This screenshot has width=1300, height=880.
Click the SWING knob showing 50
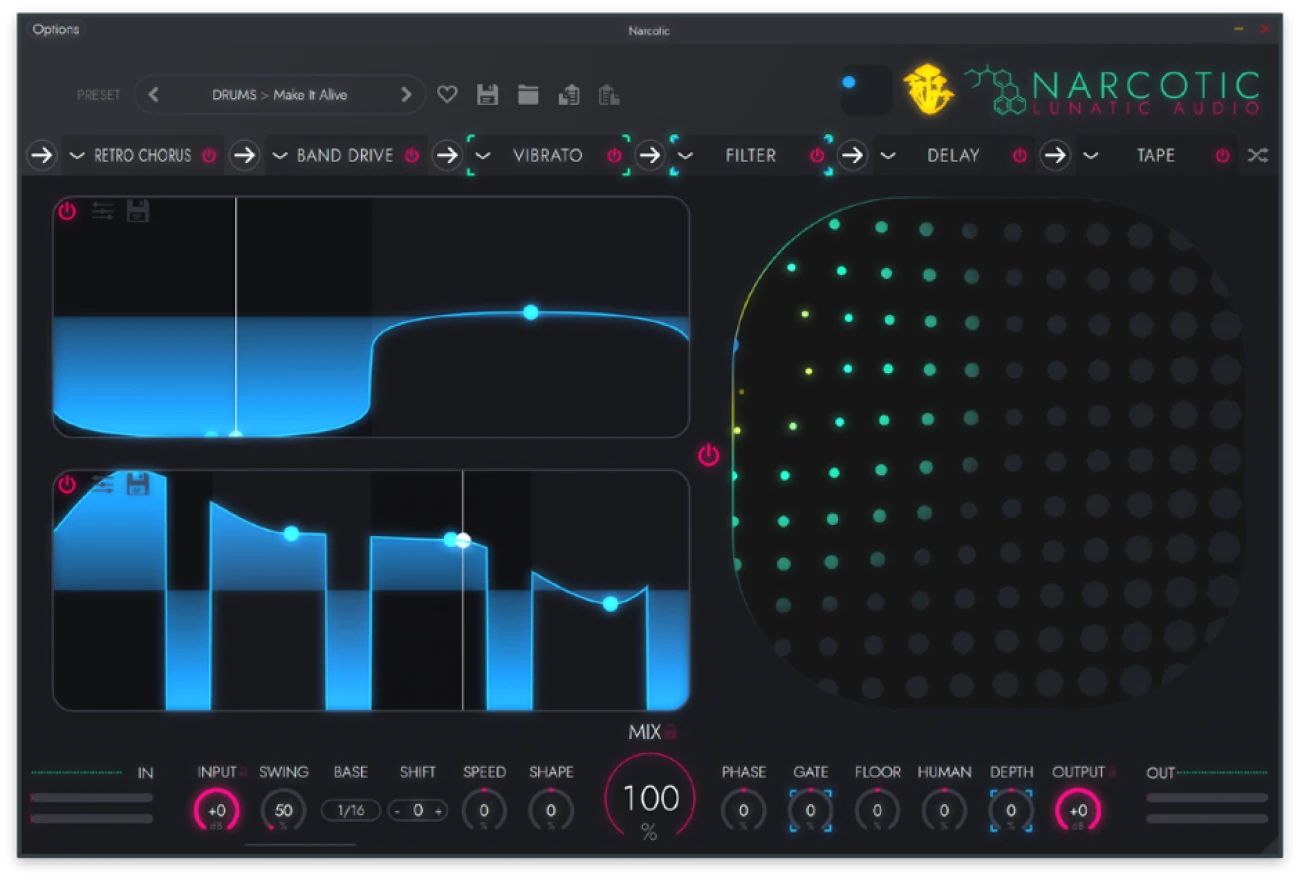click(284, 811)
